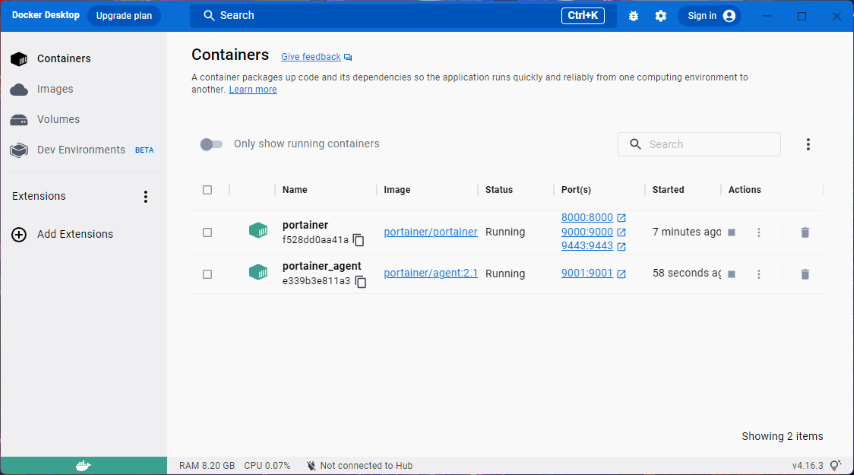The image size is (854, 475).
Task: Click the Images cloud sidebar icon
Action: tap(19, 89)
